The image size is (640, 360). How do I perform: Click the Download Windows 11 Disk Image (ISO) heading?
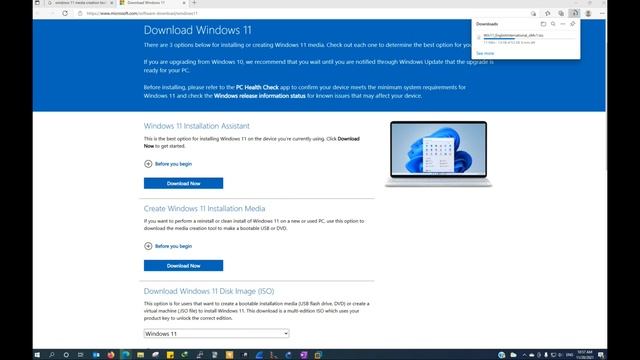click(x=209, y=291)
